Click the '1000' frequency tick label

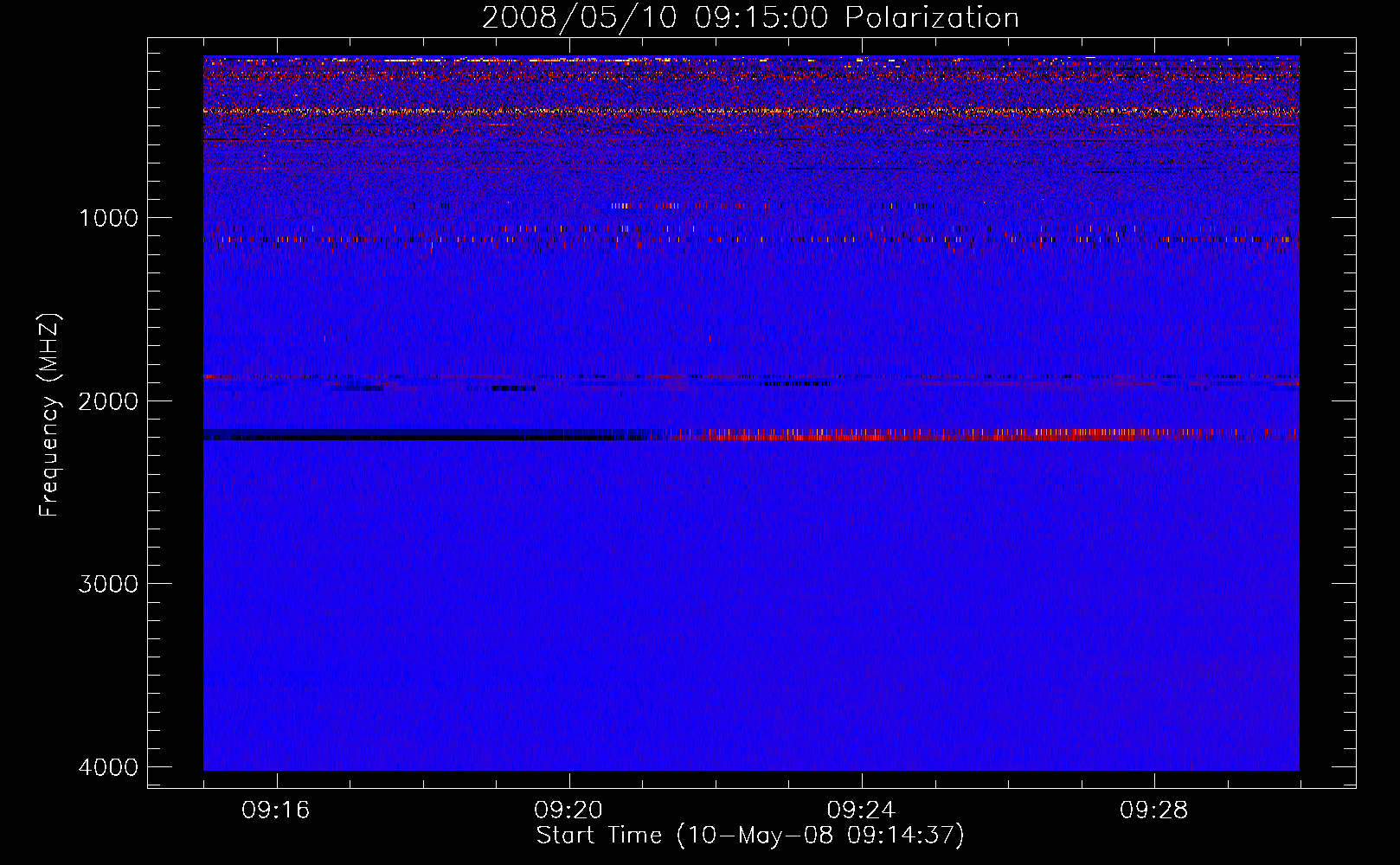pyautogui.click(x=108, y=217)
